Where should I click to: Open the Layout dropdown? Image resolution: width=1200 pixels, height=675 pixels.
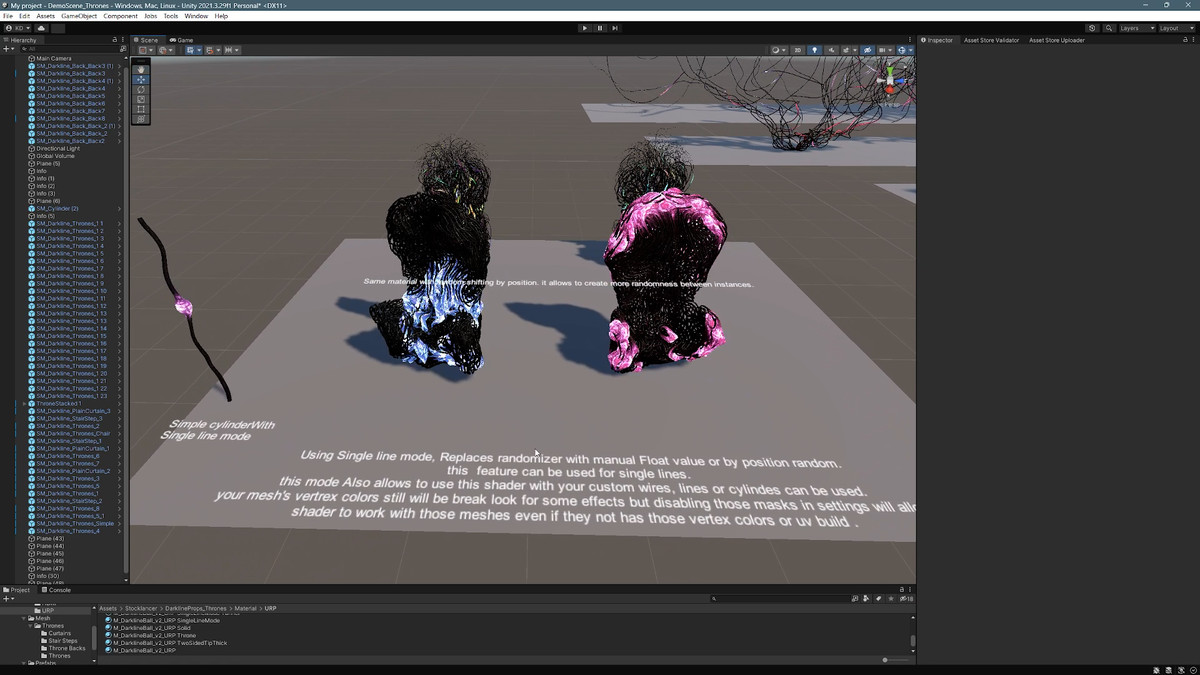coord(1174,28)
